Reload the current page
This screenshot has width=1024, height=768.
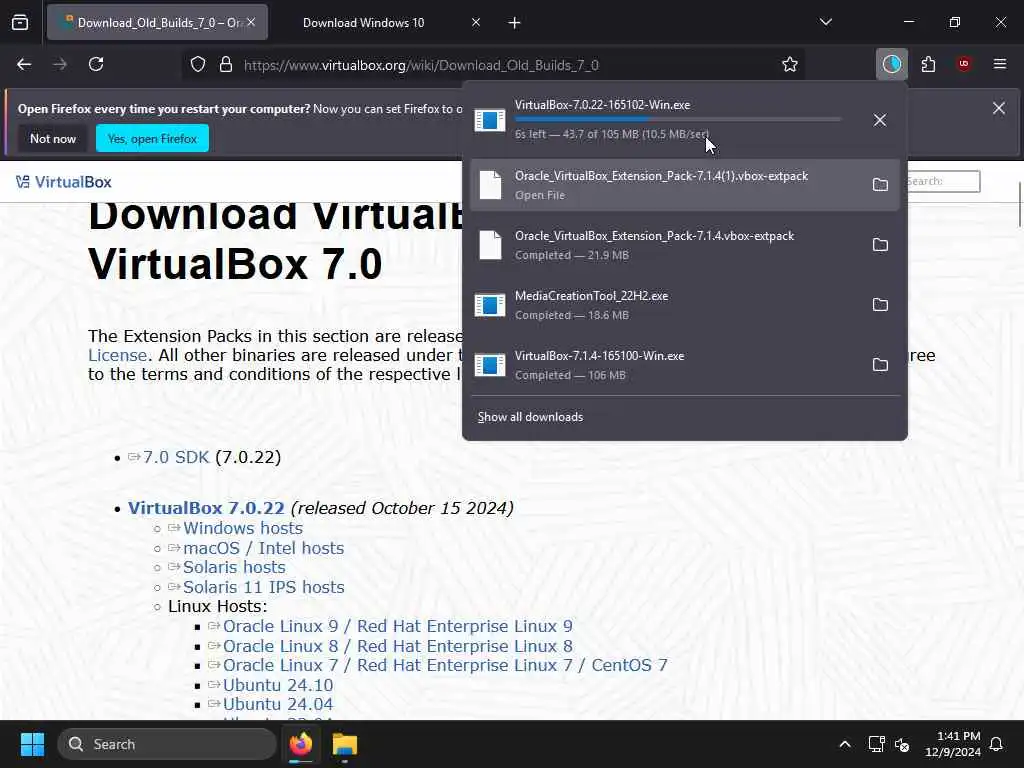pyautogui.click(x=96, y=64)
